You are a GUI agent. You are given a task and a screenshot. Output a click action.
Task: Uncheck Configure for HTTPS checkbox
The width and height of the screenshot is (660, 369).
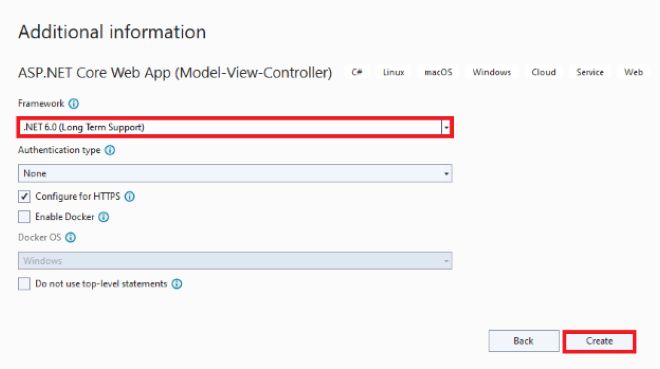24,196
